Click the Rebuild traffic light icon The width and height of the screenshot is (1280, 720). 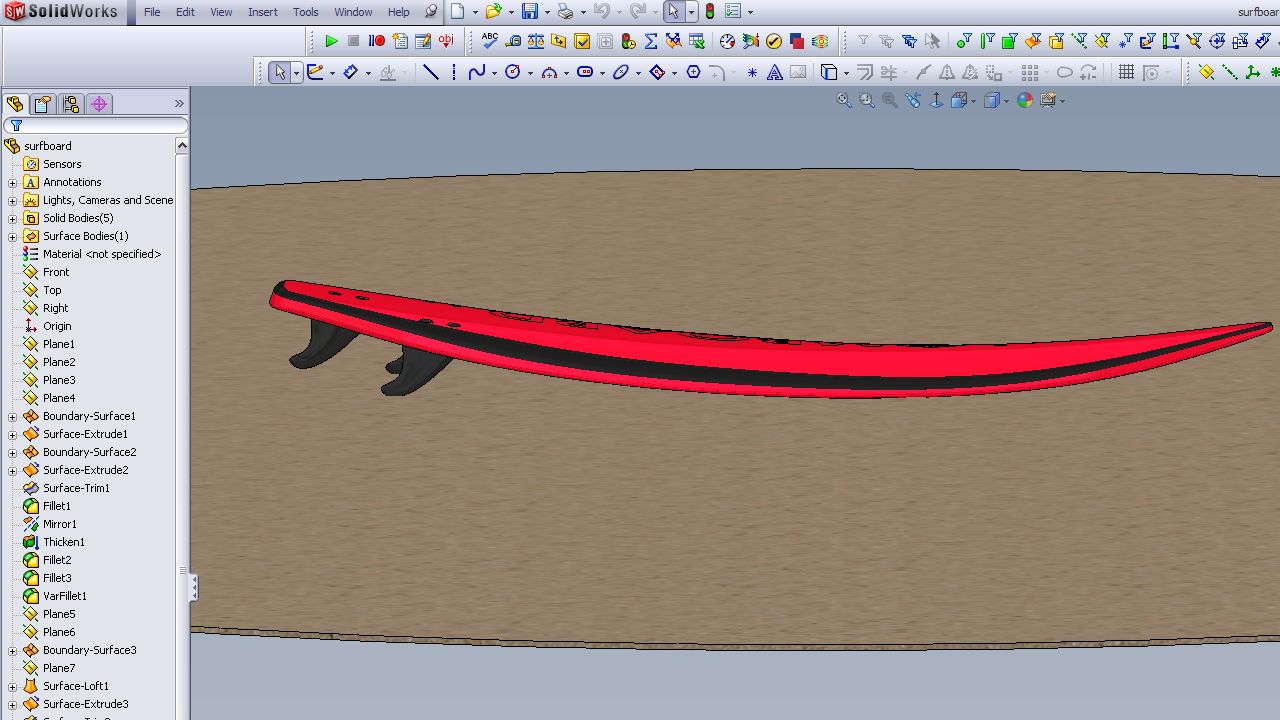[710, 12]
